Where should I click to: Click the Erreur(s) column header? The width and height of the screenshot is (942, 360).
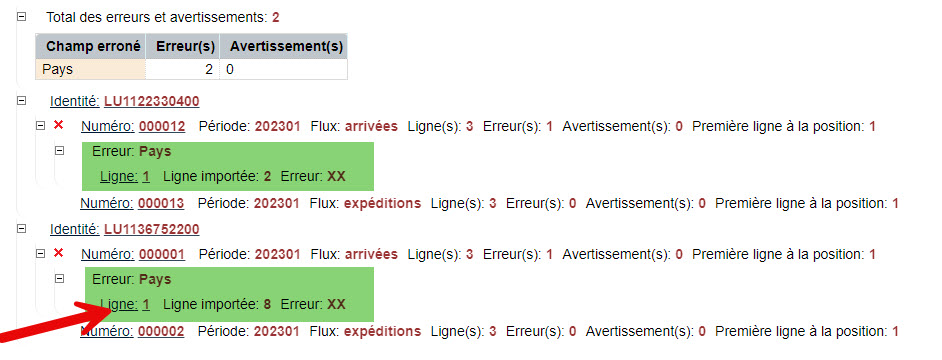tap(183, 46)
